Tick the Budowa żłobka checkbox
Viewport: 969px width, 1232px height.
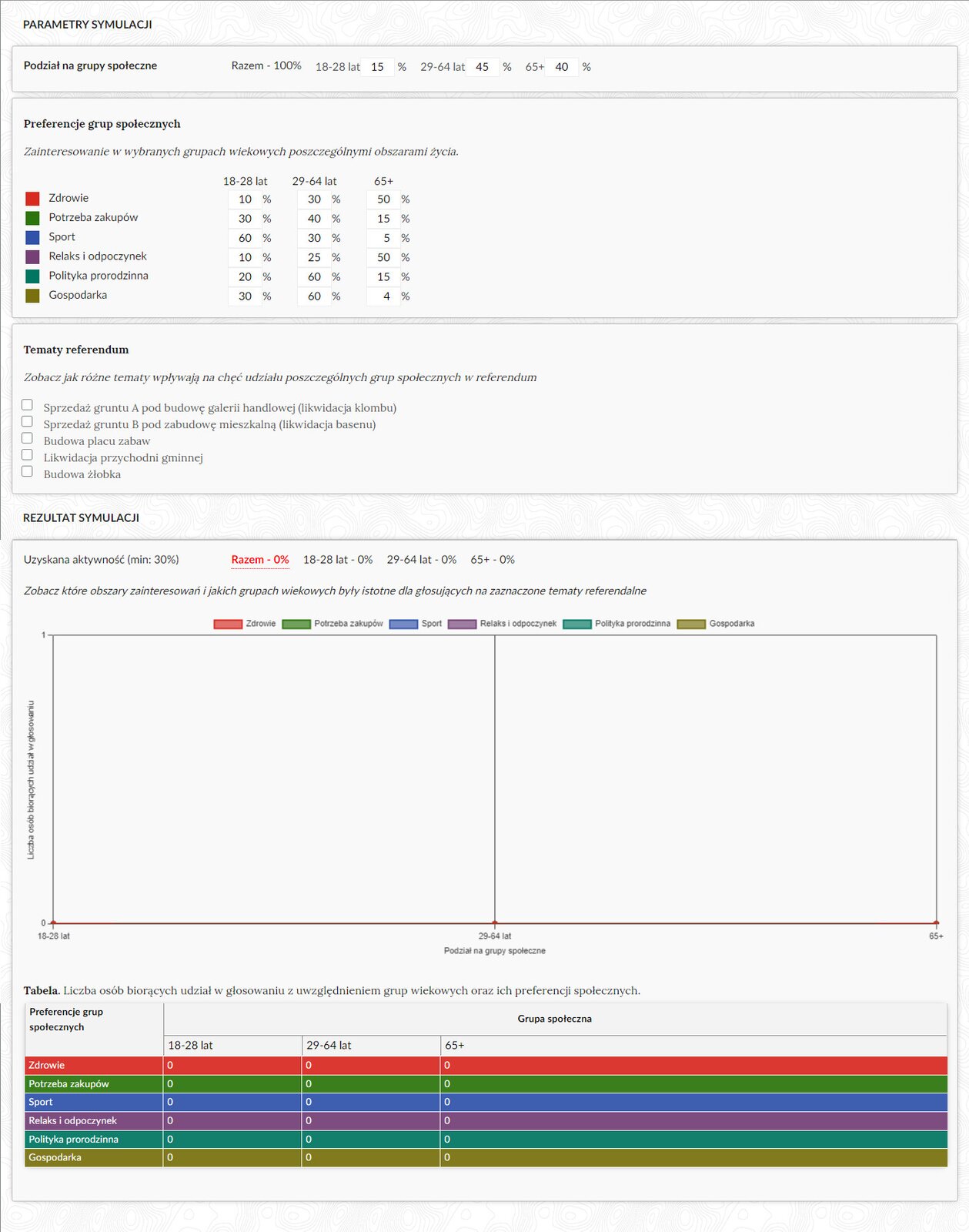tap(28, 471)
